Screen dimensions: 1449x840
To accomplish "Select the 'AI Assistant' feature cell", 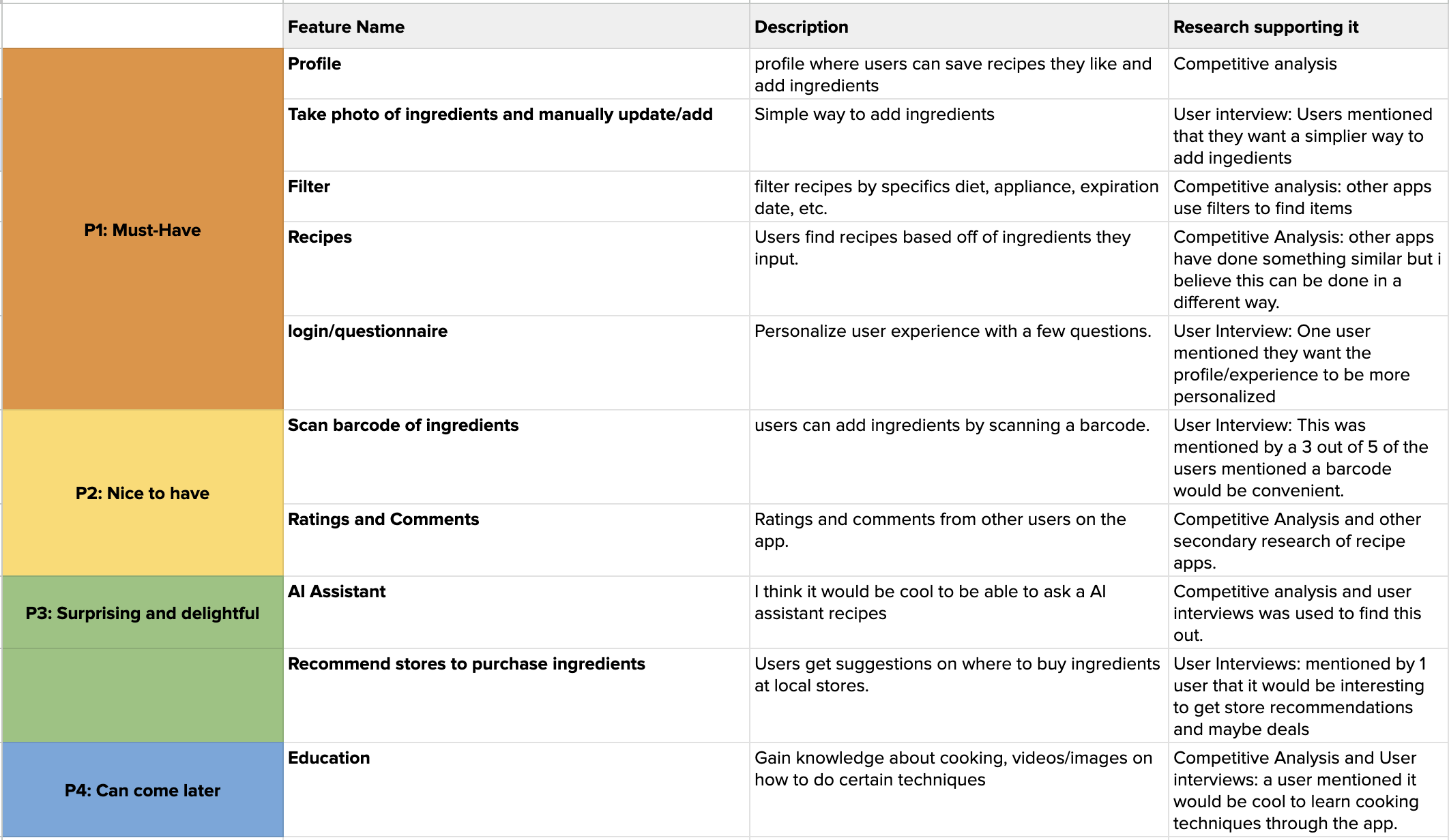I will coord(516,612).
